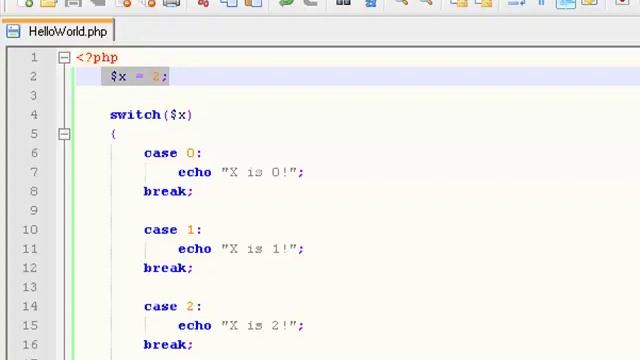Click the Find binoculars toolbar icon

point(343,3)
